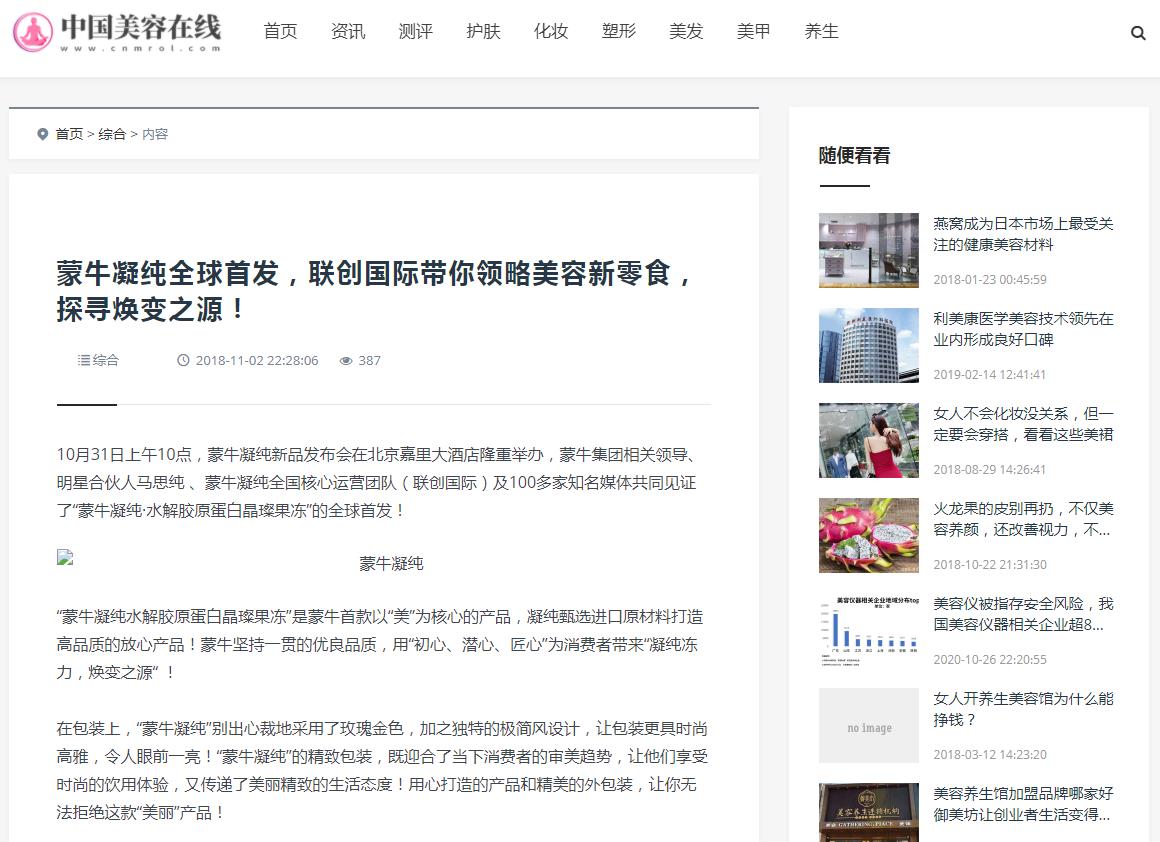Select the 美甲 menu item
1160x842 pixels.
pos(754,32)
